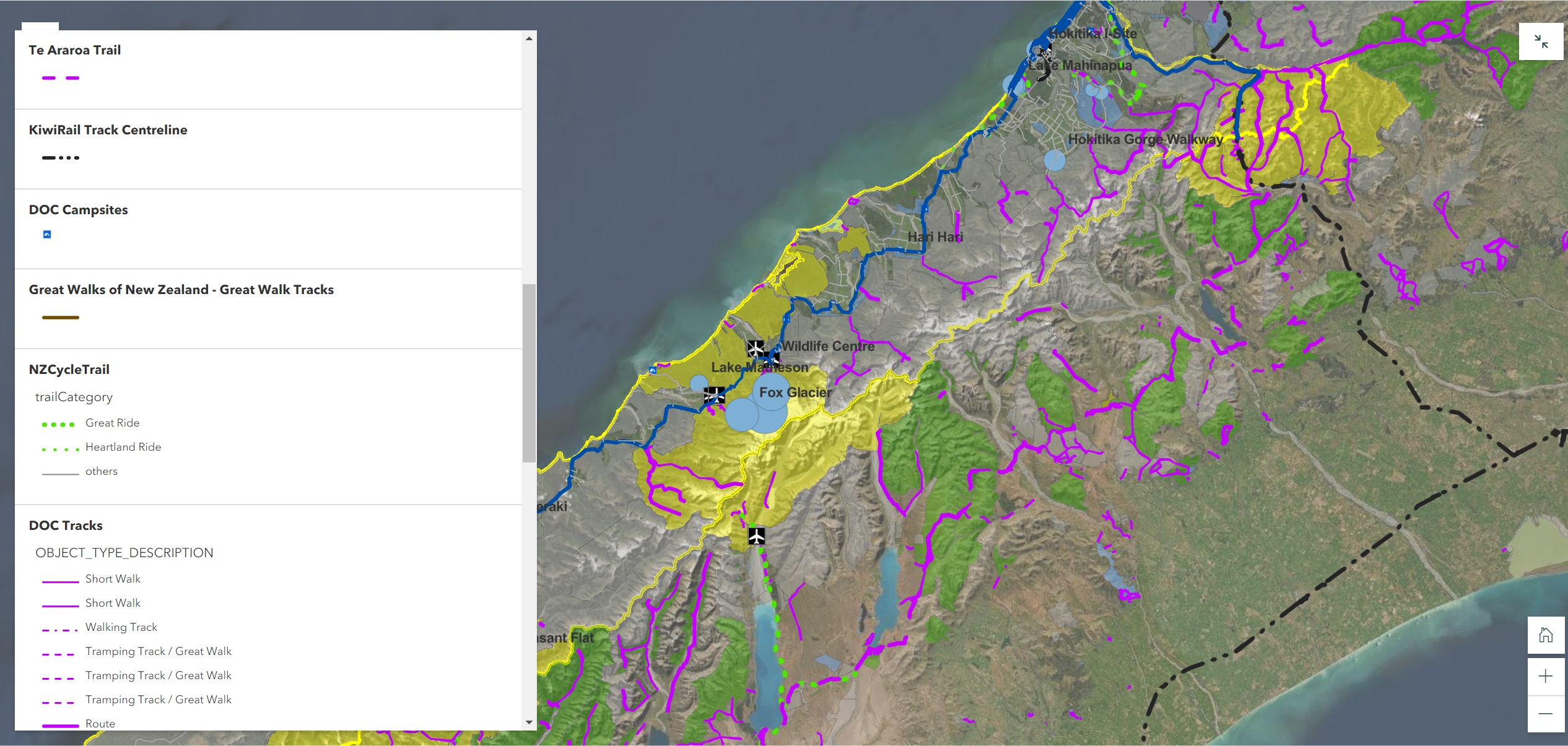This screenshot has height=746, width=1568.
Task: Click the others legend label
Action: pyautogui.click(x=102, y=471)
